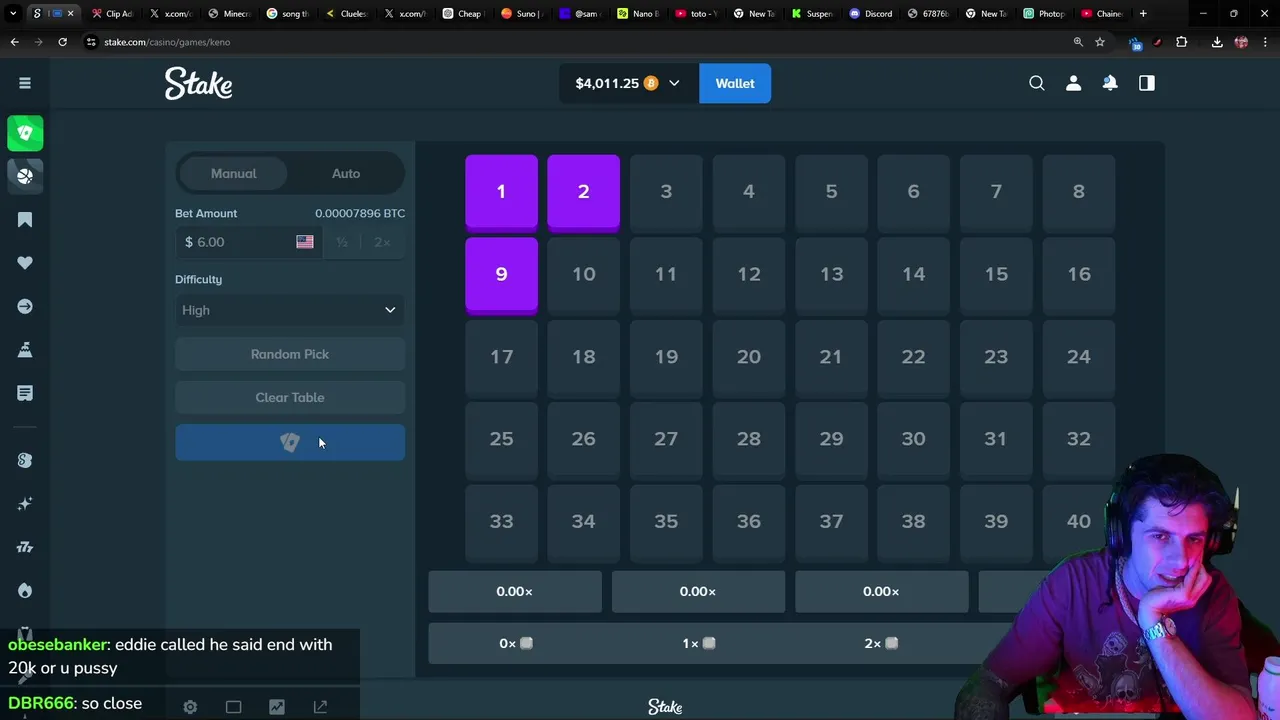Open the user profile icon
This screenshot has width=1280, height=720.
click(1073, 83)
